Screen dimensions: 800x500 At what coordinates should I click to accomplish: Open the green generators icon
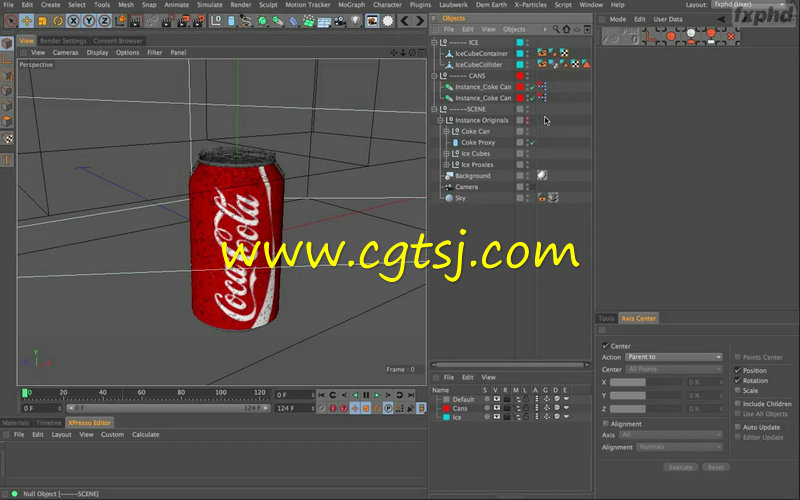[262, 21]
